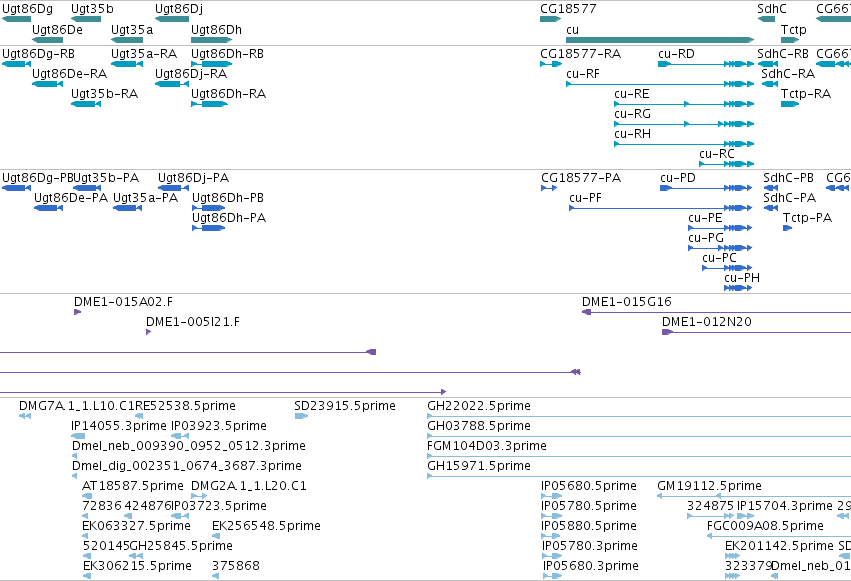Select the SdhC gene label
This screenshot has width=851, height=581.
(772, 9)
